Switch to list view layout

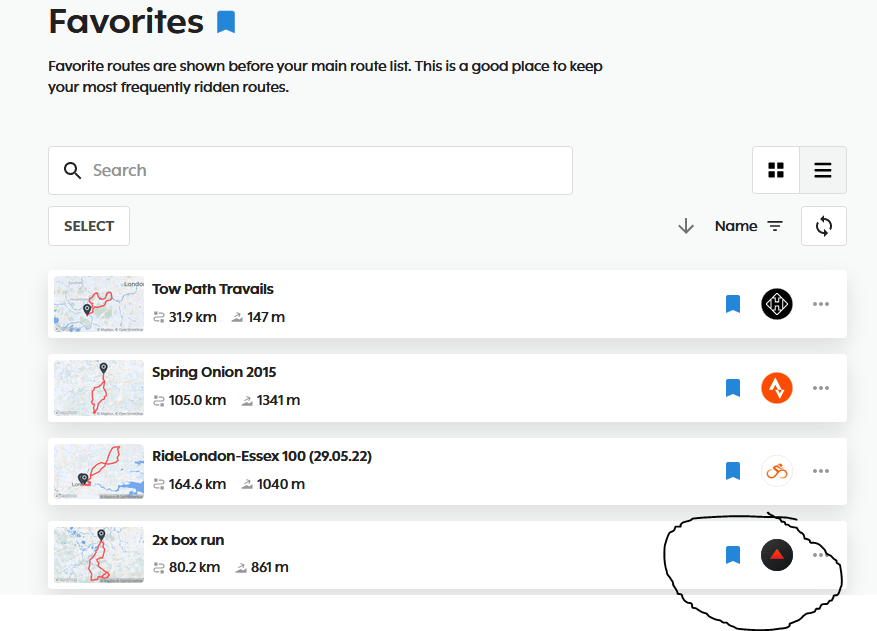823,170
